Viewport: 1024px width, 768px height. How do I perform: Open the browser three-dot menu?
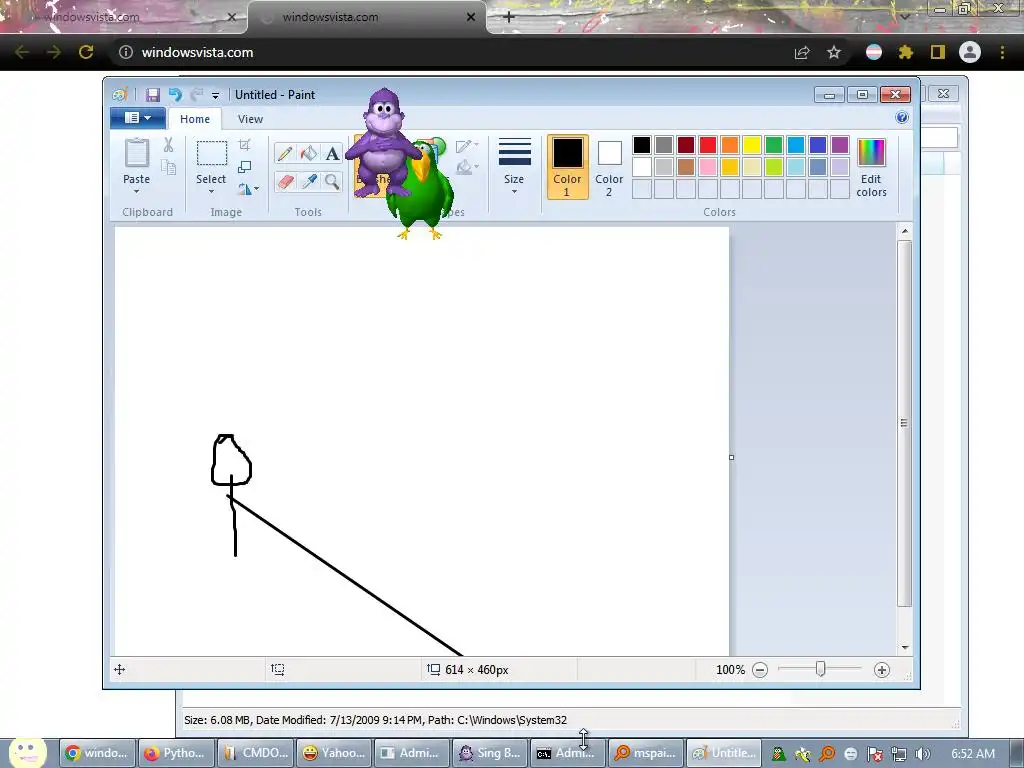pyautogui.click(x=1002, y=52)
